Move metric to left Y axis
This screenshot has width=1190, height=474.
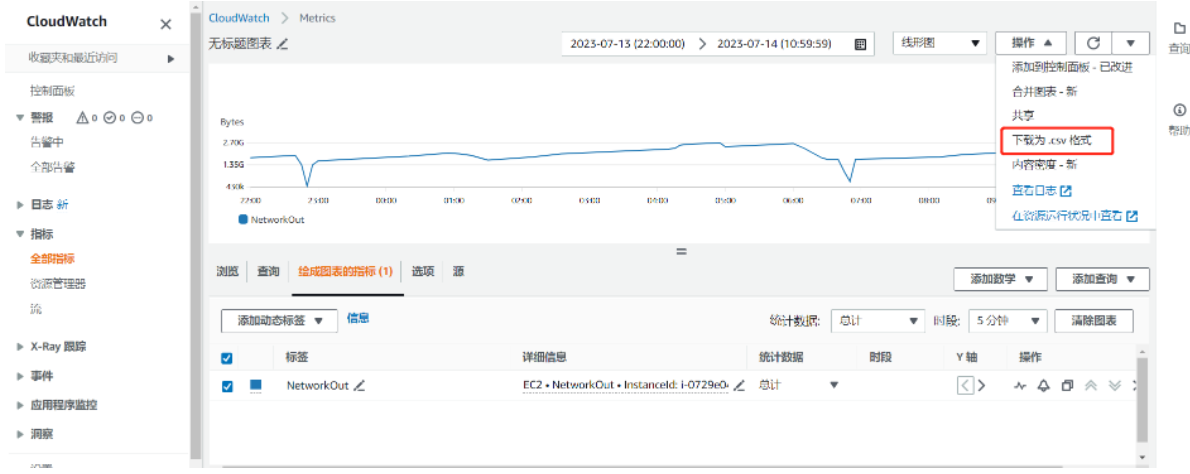965,385
